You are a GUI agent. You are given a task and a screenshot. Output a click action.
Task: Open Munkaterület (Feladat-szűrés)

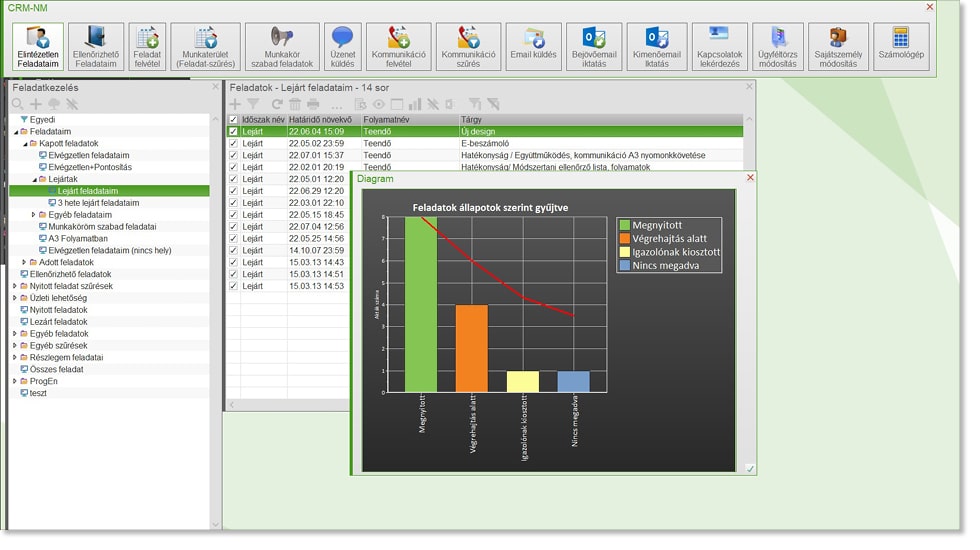(x=206, y=47)
